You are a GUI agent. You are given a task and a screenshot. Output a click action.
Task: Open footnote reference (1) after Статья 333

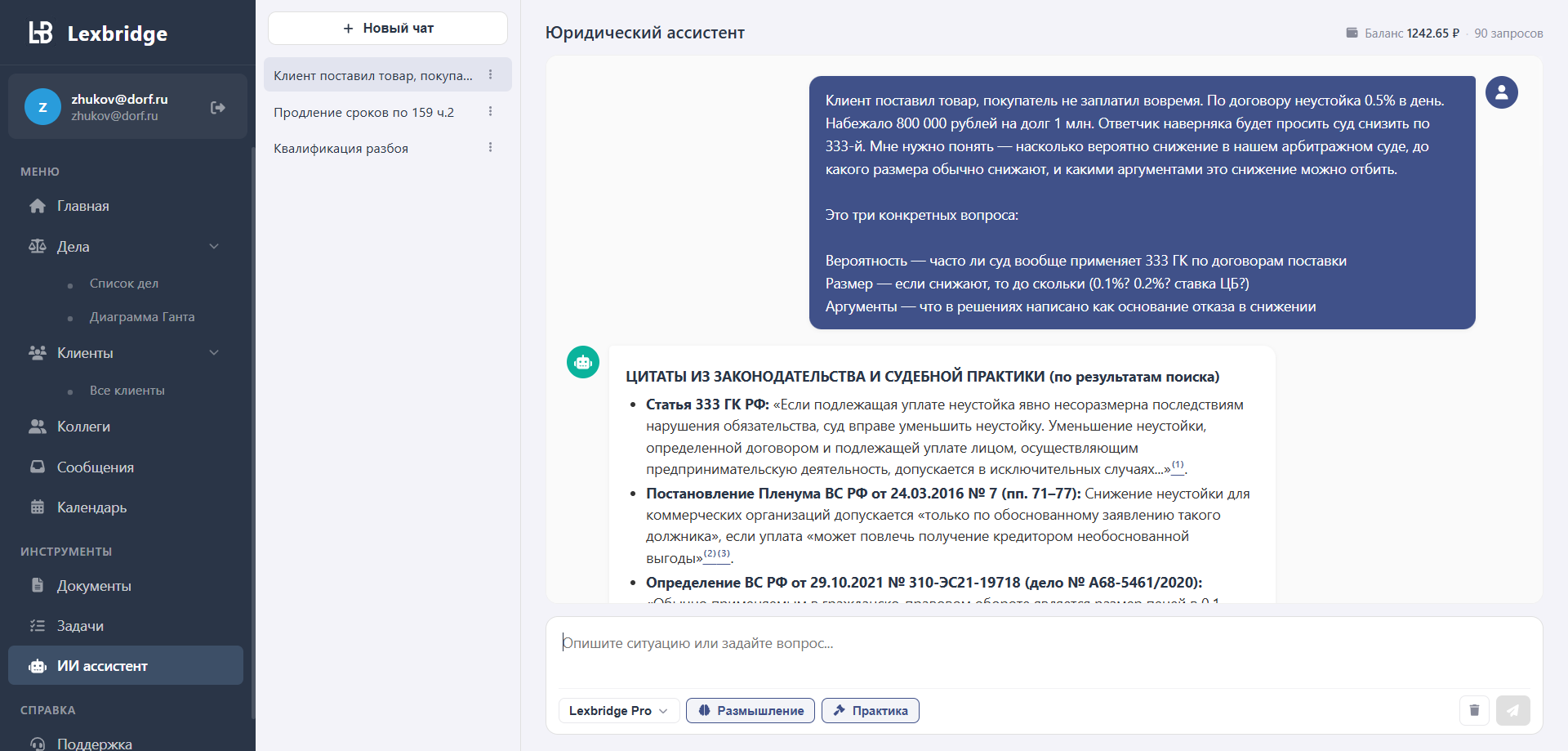[x=1178, y=465]
